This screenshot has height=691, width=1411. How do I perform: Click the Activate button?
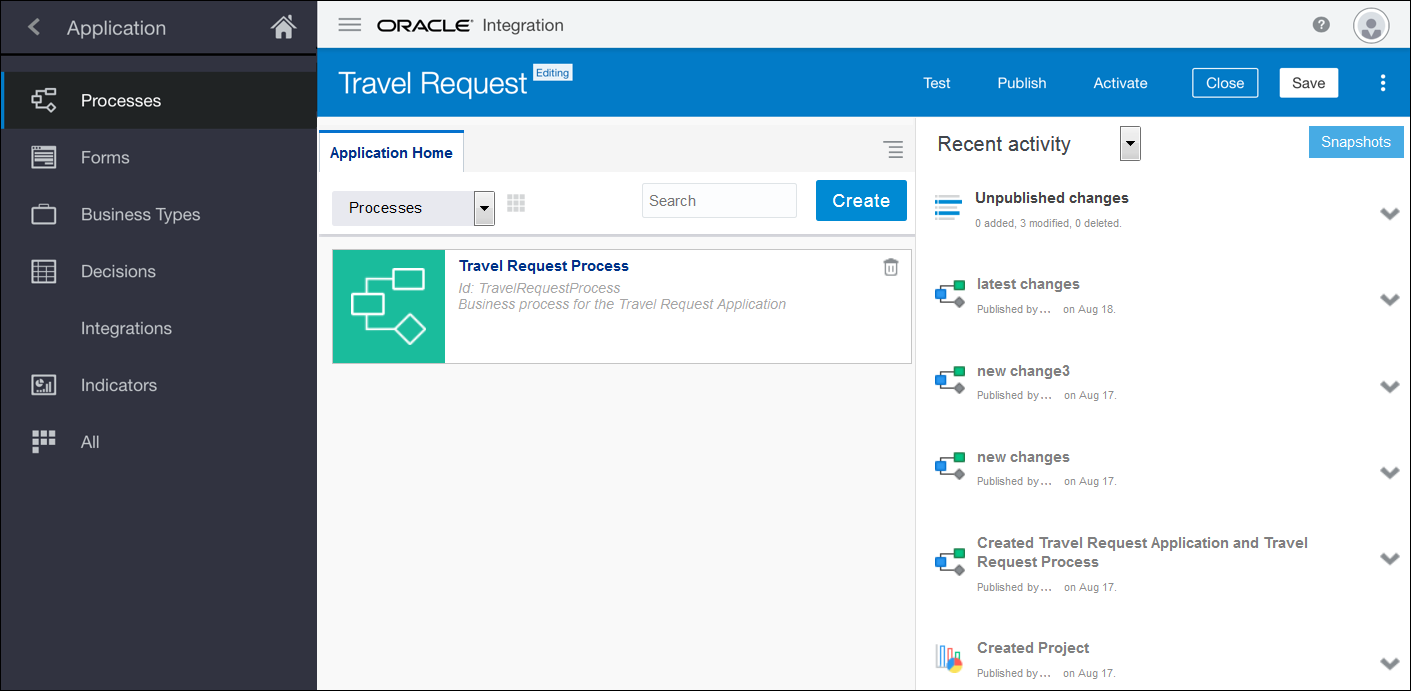click(1120, 83)
